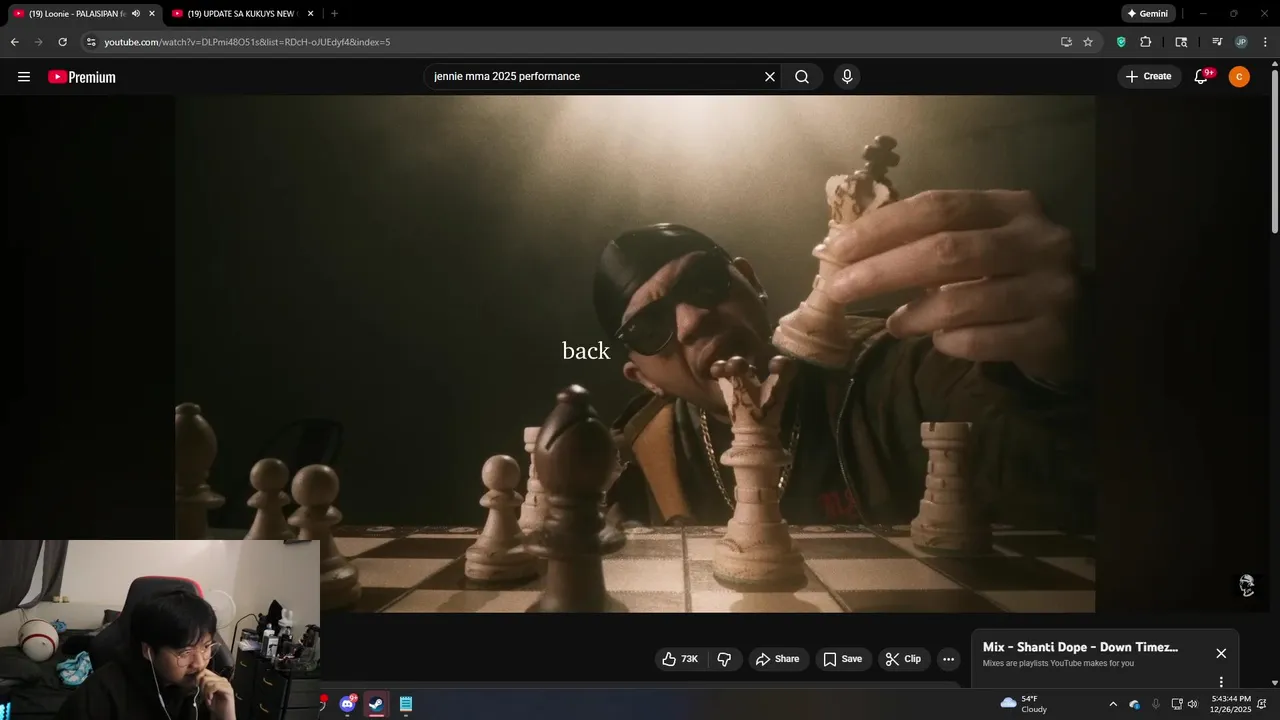Click the skull avatar overlay icon
This screenshot has width=1280, height=720.
coord(1247,585)
